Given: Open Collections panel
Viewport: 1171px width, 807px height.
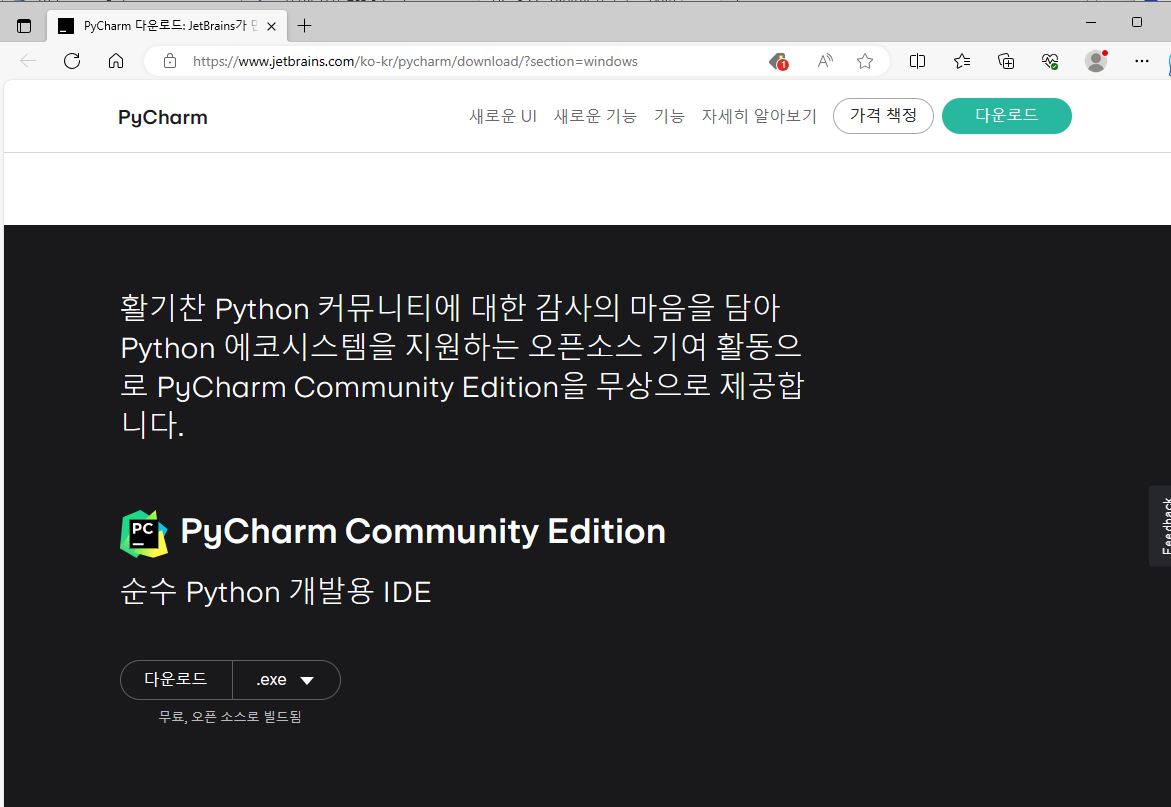Looking at the screenshot, I should [x=1006, y=61].
